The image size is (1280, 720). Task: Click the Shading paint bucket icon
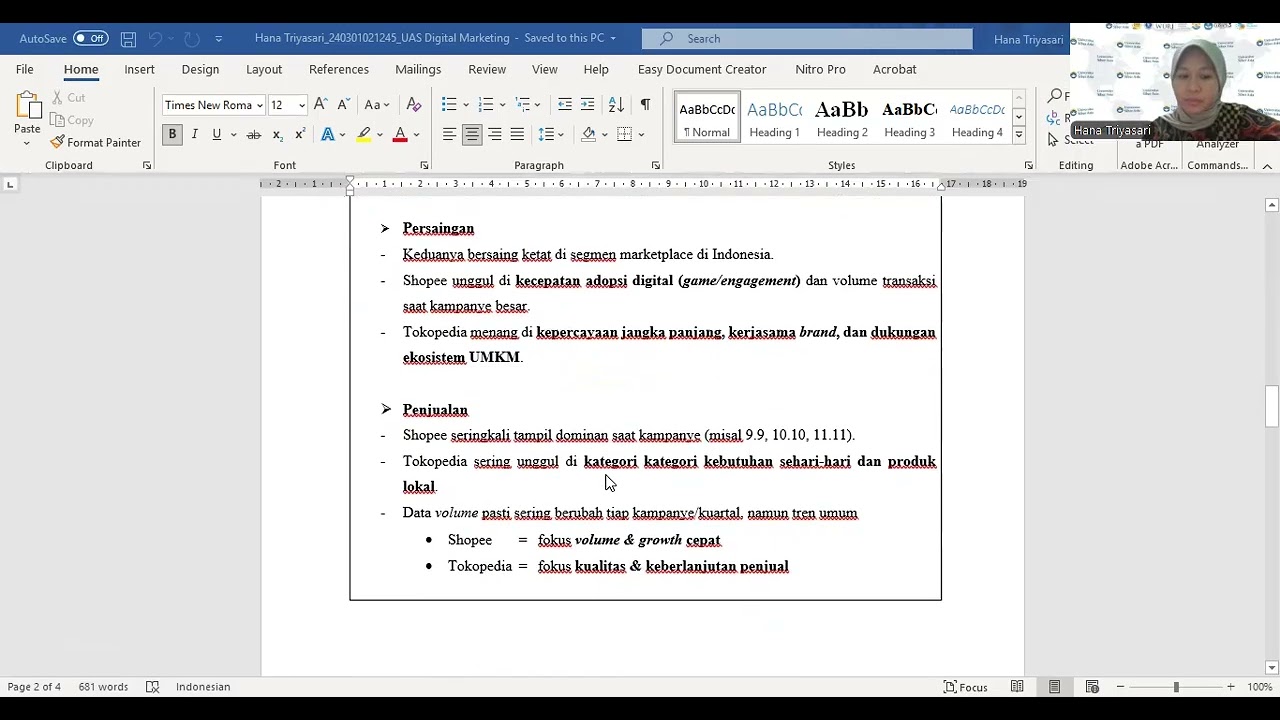coord(588,134)
